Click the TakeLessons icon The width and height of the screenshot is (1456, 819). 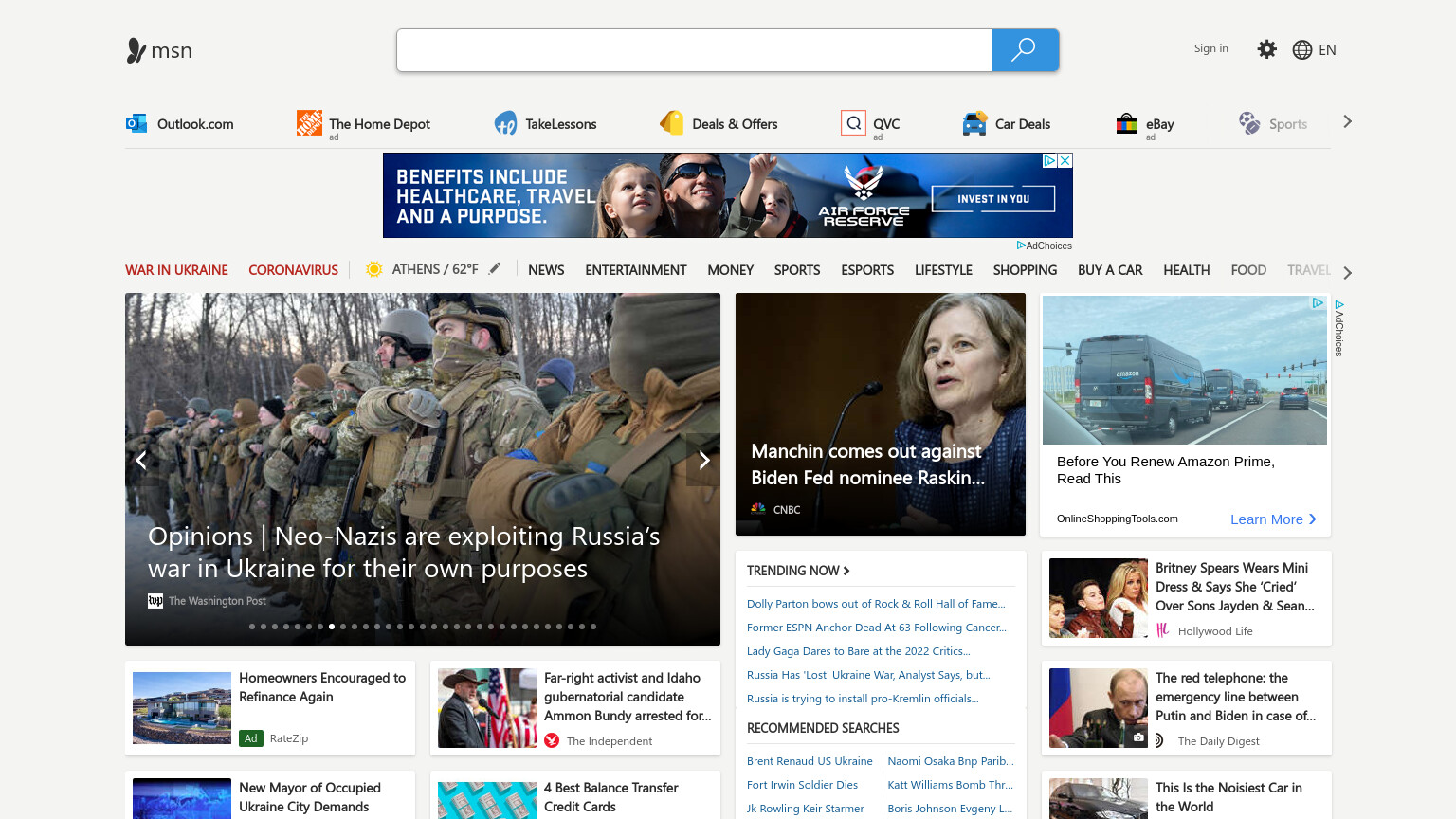[x=505, y=123]
